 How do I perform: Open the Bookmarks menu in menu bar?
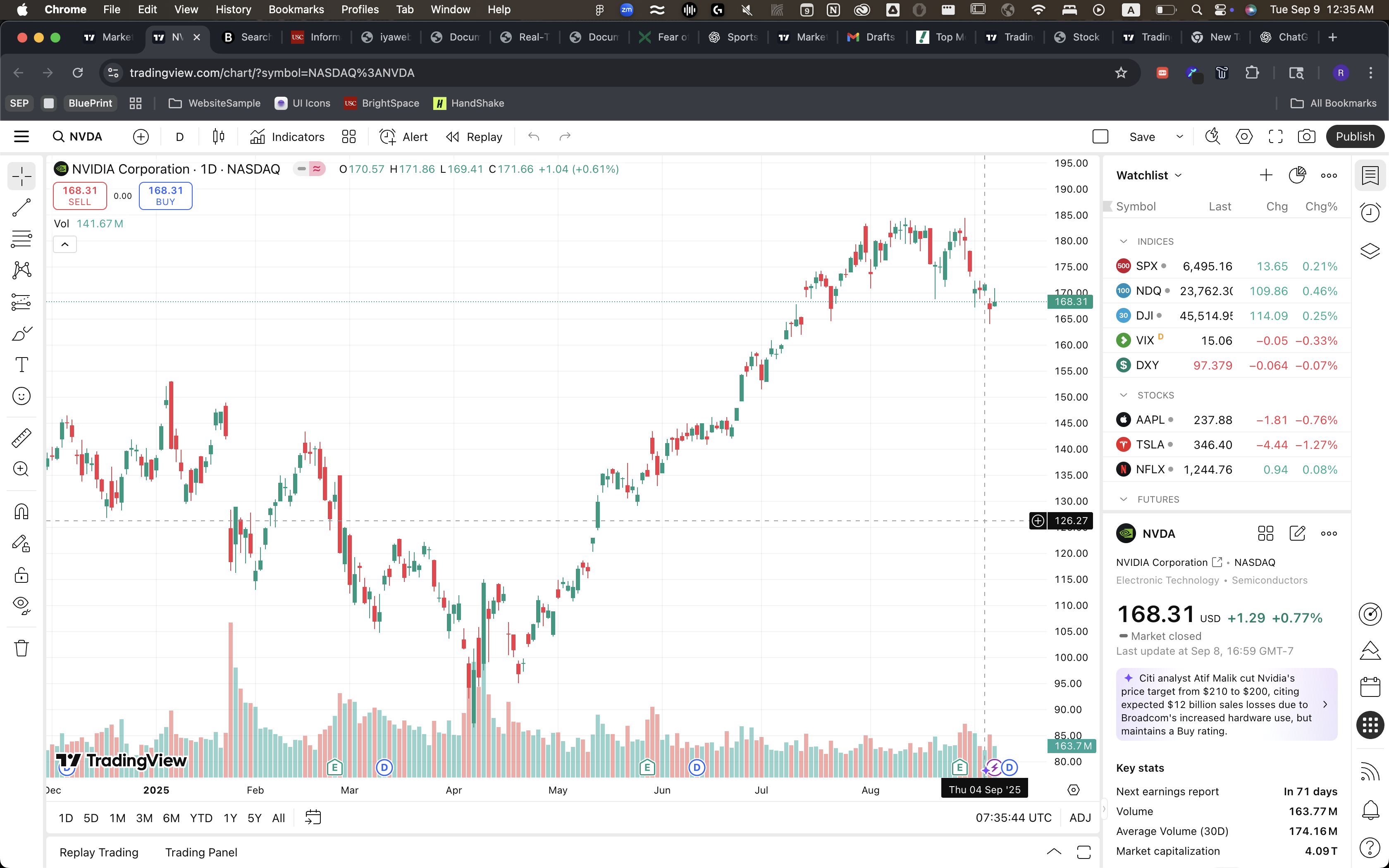click(296, 9)
